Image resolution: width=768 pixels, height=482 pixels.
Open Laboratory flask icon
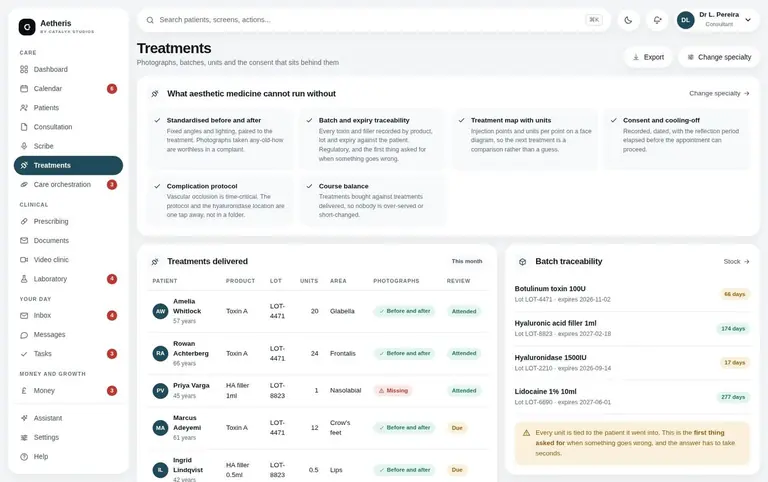(x=24, y=279)
